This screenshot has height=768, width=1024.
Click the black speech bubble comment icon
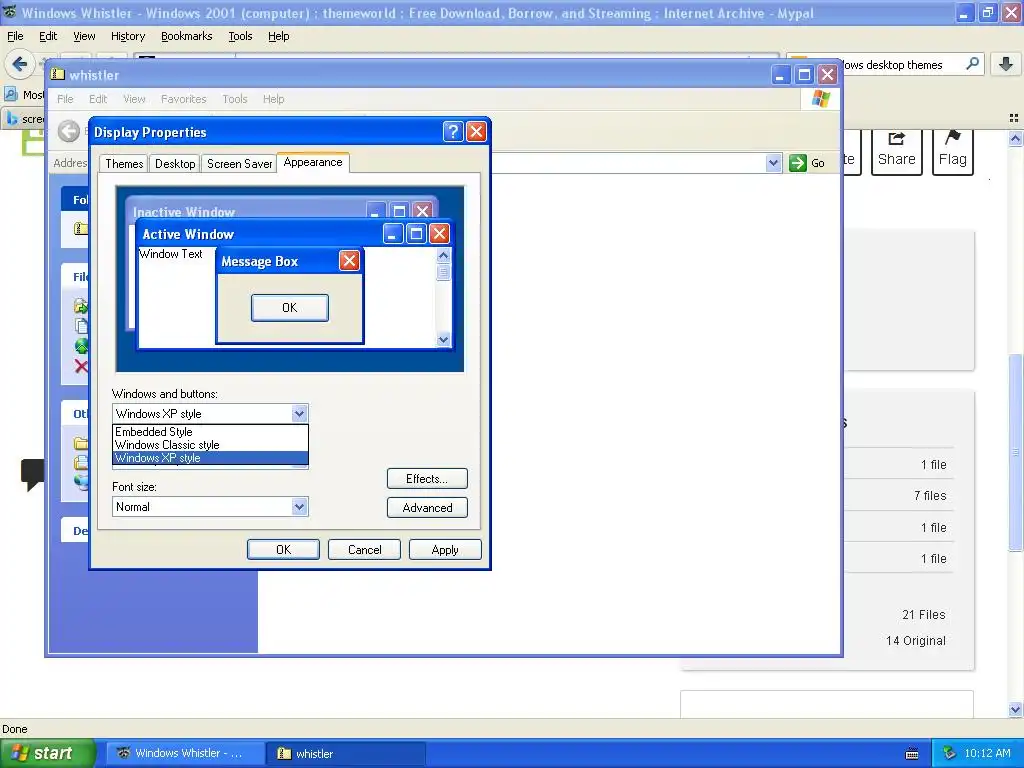pyautogui.click(x=33, y=474)
